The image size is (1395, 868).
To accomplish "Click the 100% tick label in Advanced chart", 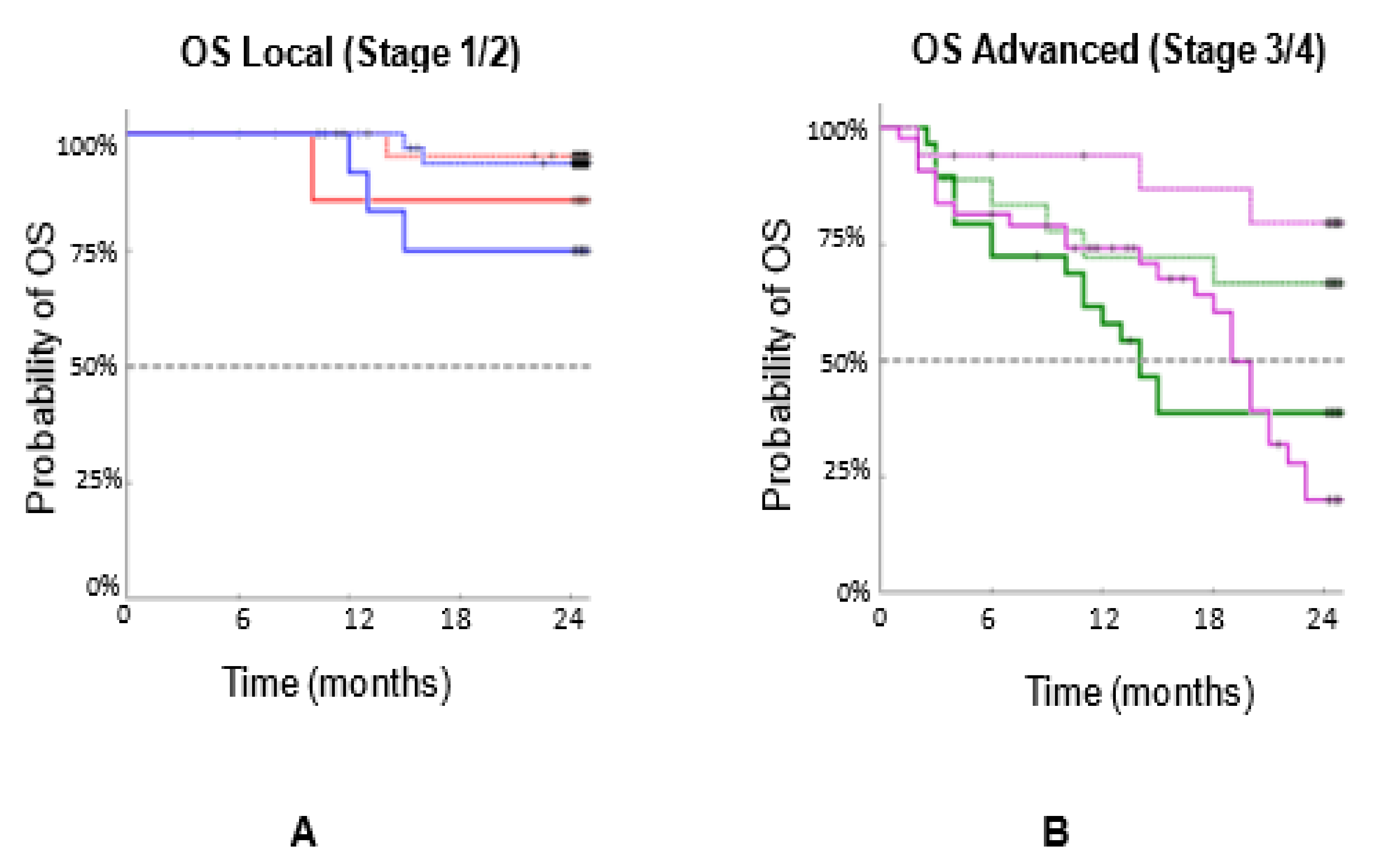I will coord(837,131).
